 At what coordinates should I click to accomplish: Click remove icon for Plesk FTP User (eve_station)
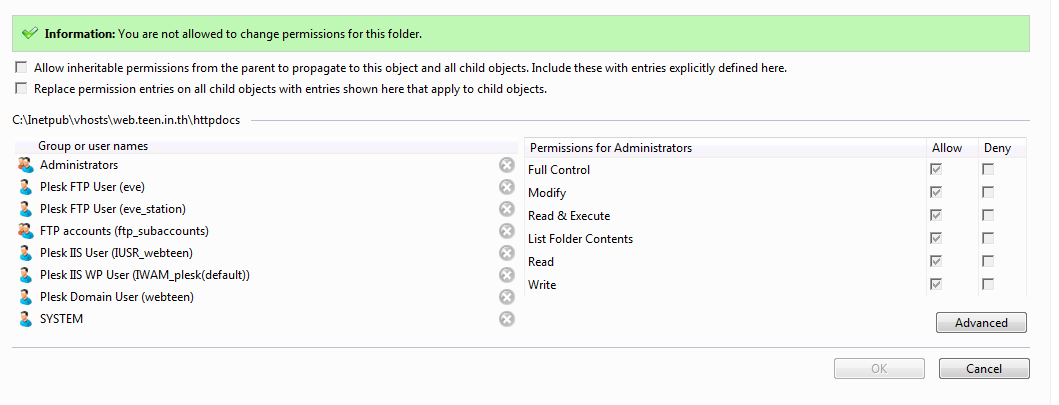(507, 209)
